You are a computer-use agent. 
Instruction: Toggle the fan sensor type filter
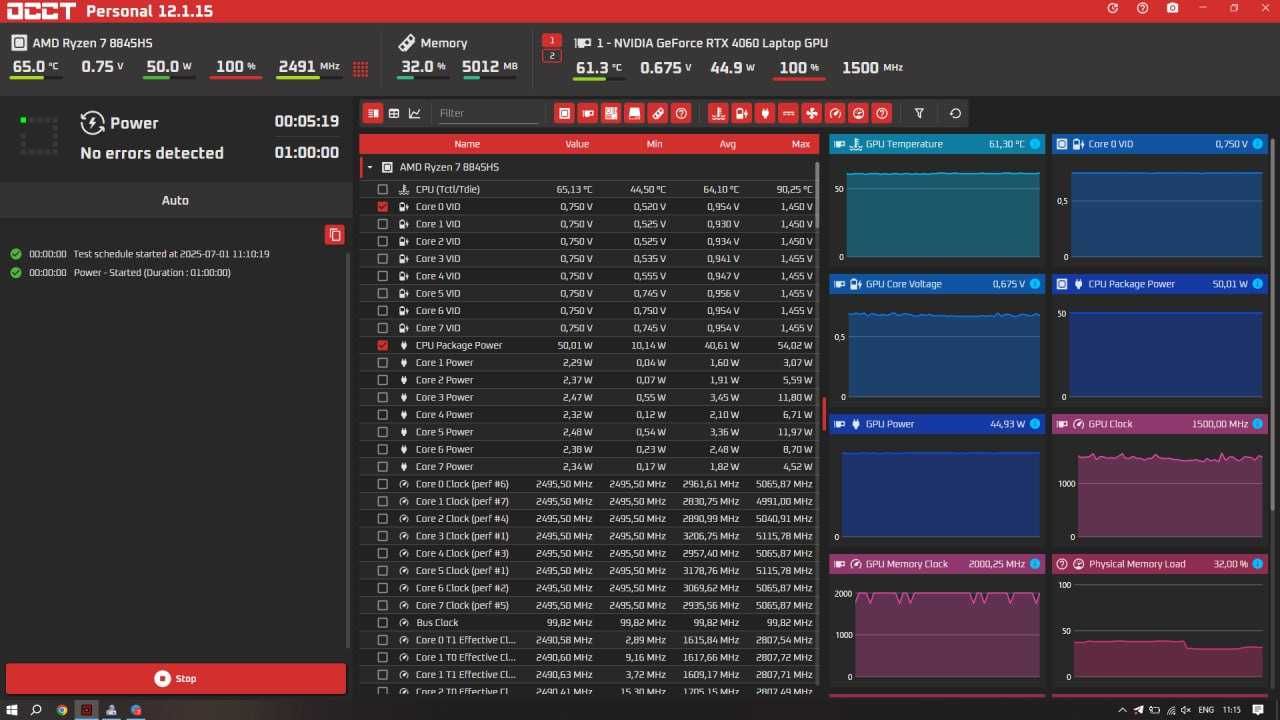point(811,113)
